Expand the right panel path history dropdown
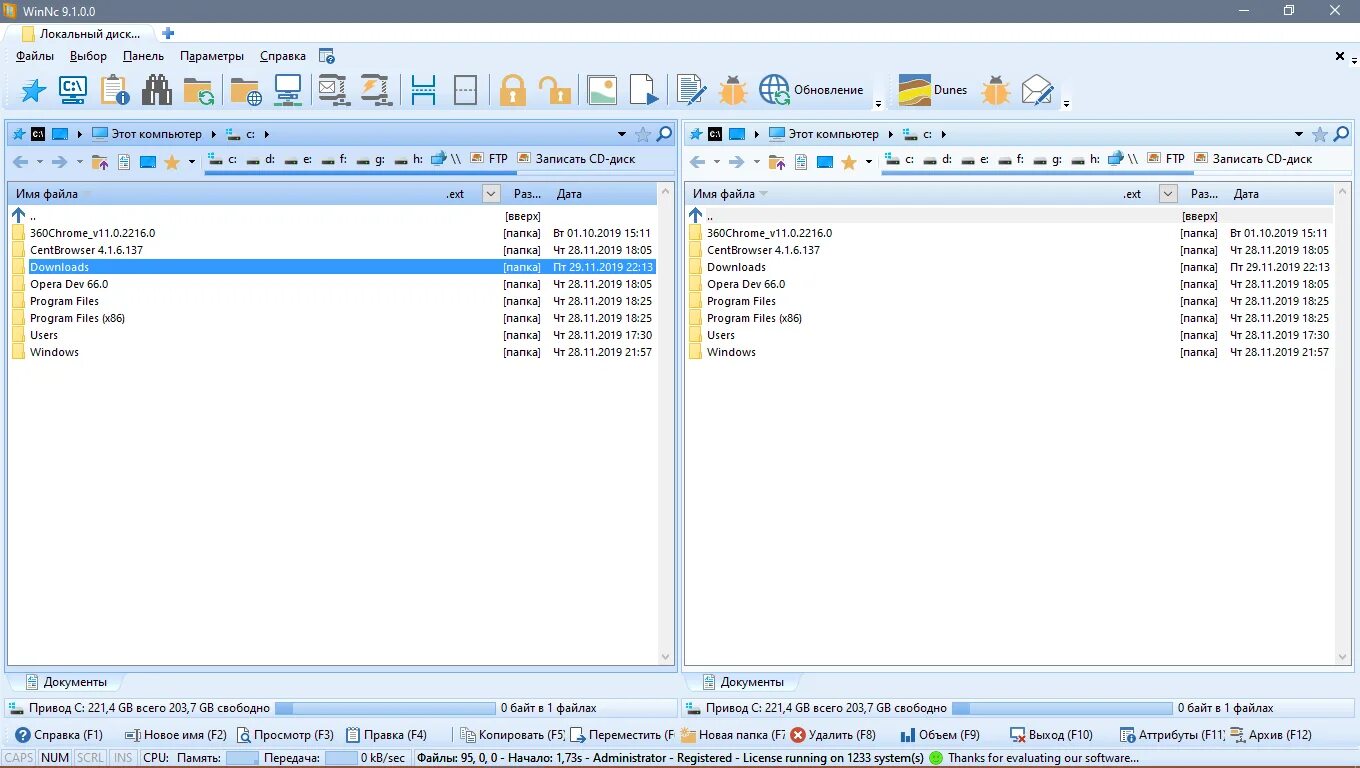 click(1299, 134)
